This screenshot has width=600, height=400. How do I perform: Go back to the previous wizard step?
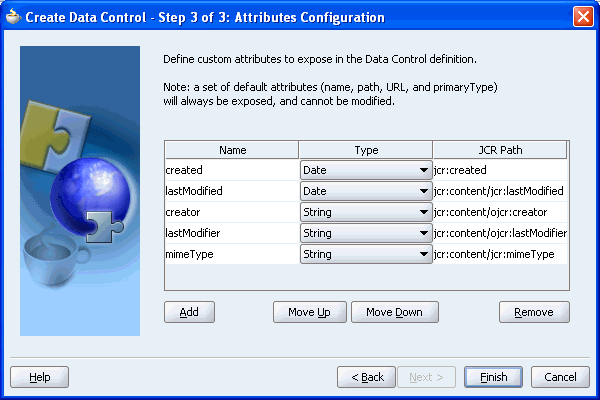point(366,377)
